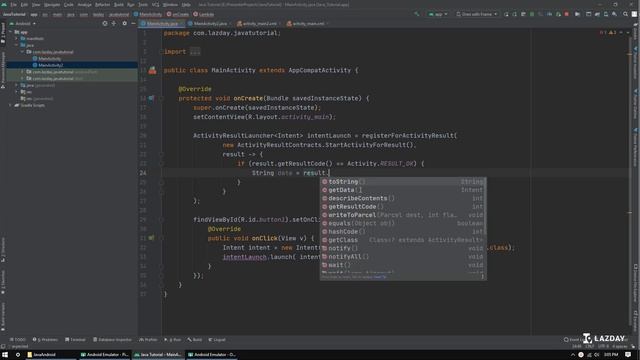Open the device selector dropdown
Image resolution: width=640 pixels, height=360 pixels.
(x=477, y=14)
